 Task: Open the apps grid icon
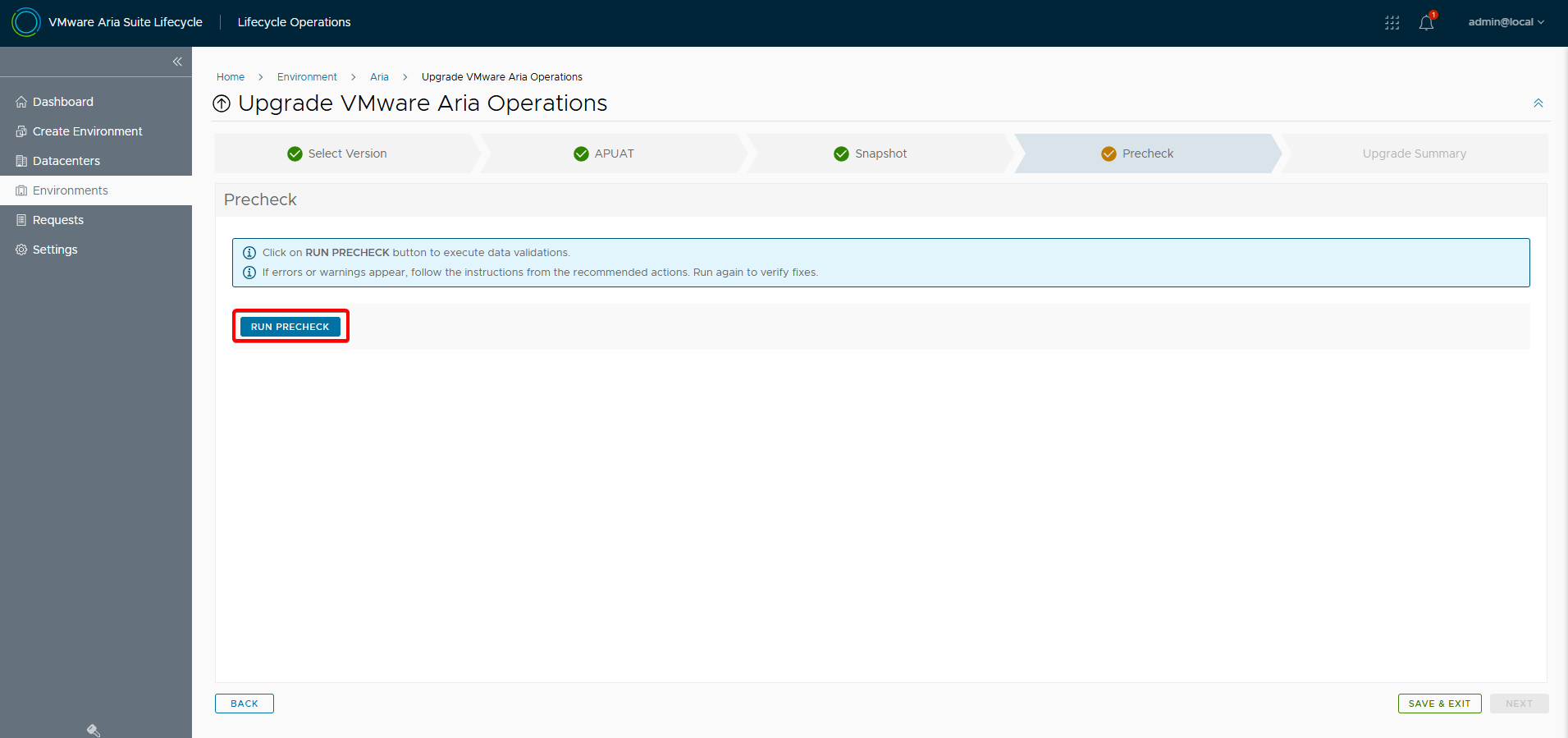tap(1392, 23)
